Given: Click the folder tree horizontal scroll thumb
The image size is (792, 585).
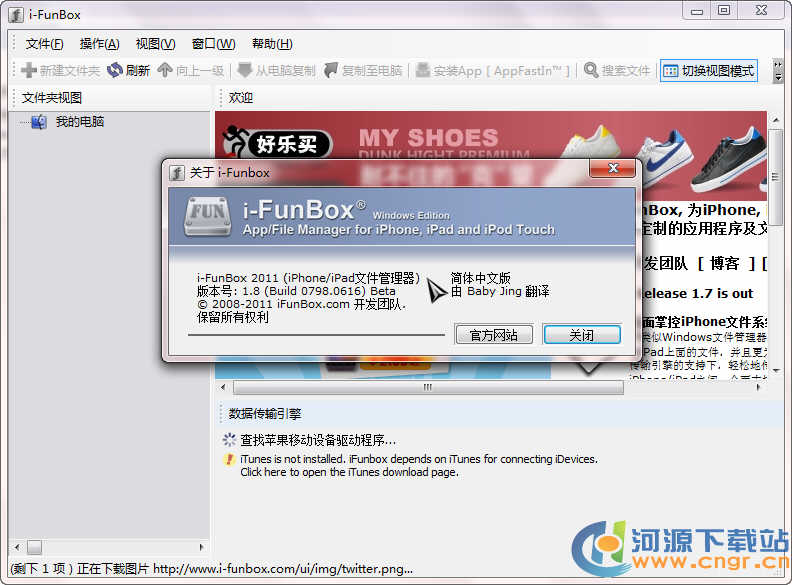Looking at the screenshot, I should tap(34, 547).
